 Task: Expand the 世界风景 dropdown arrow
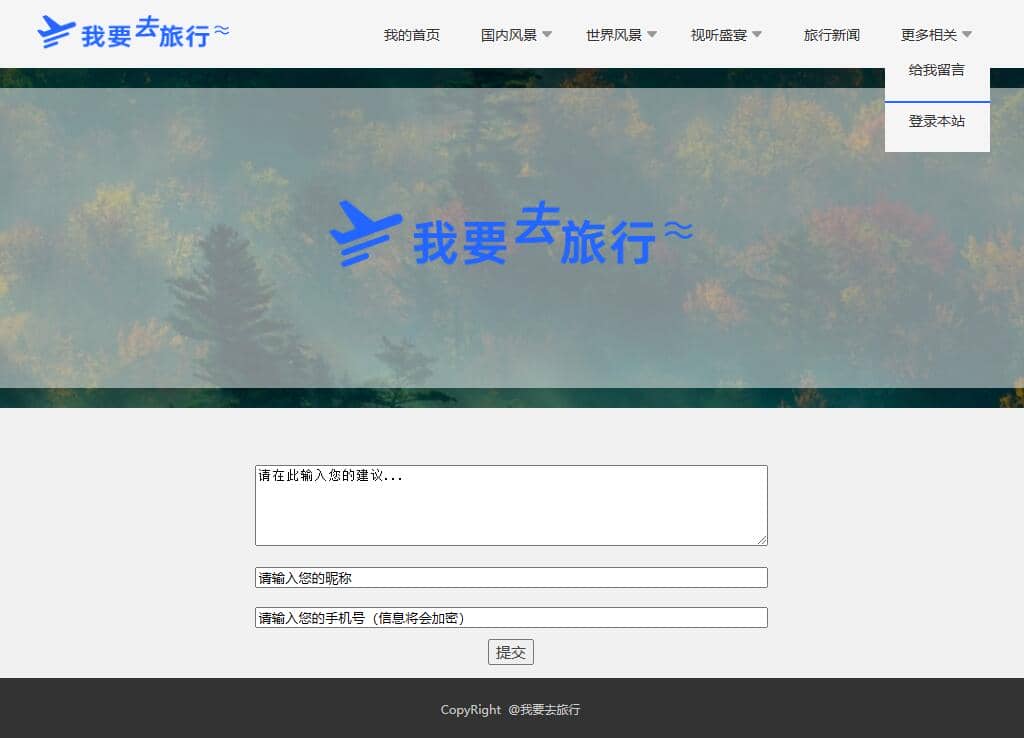click(652, 35)
